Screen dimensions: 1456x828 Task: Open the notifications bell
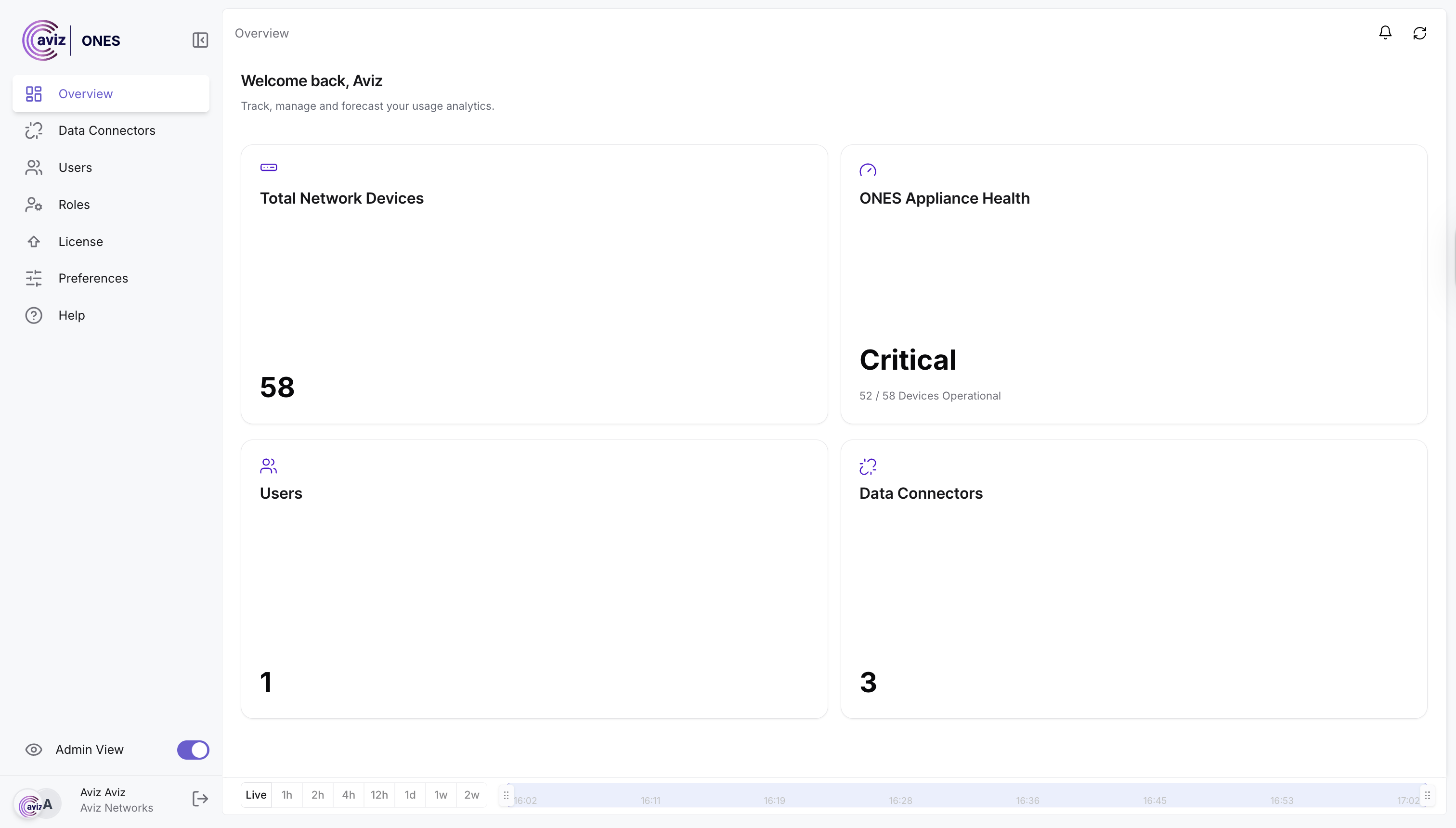1385,33
